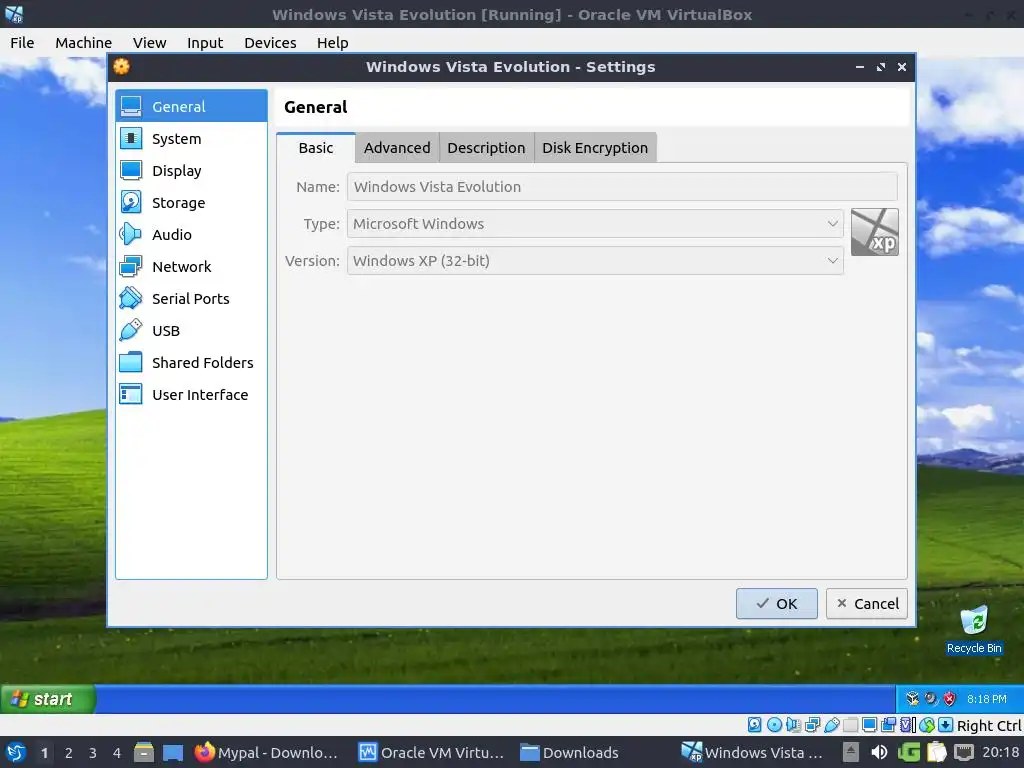The width and height of the screenshot is (1024, 768).
Task: Click the show desktop panel icon
Action: [172, 752]
